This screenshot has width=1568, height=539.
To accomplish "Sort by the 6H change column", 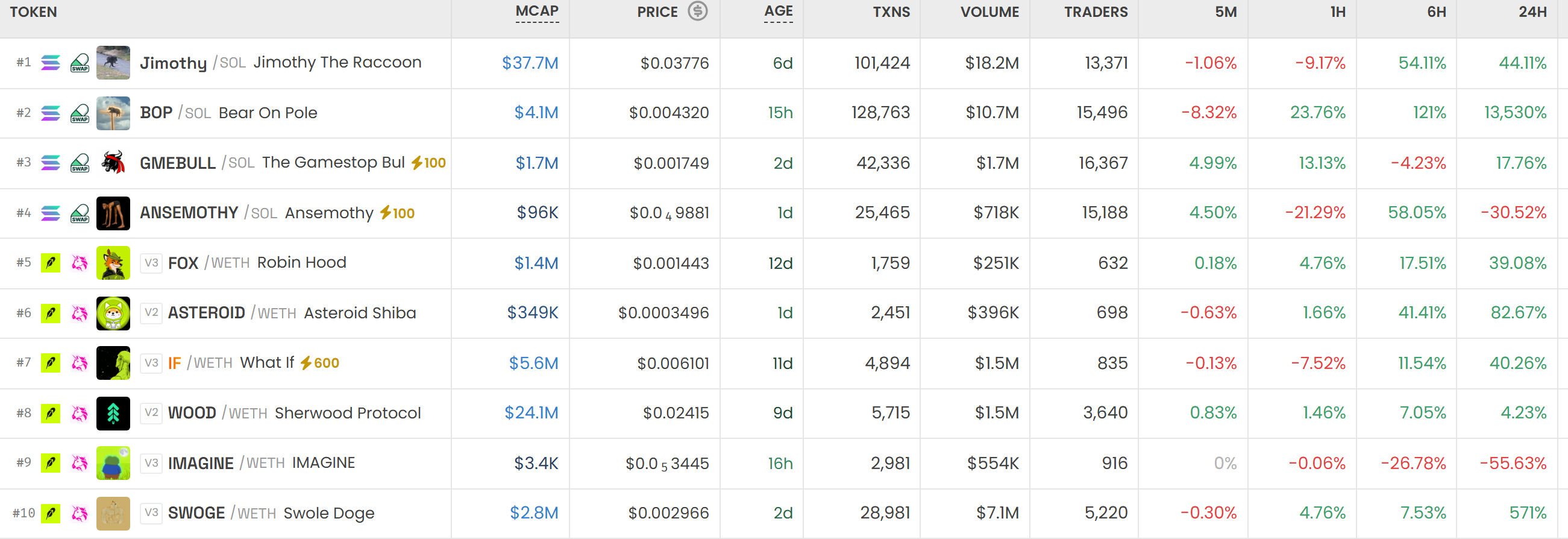I will click(x=1437, y=12).
